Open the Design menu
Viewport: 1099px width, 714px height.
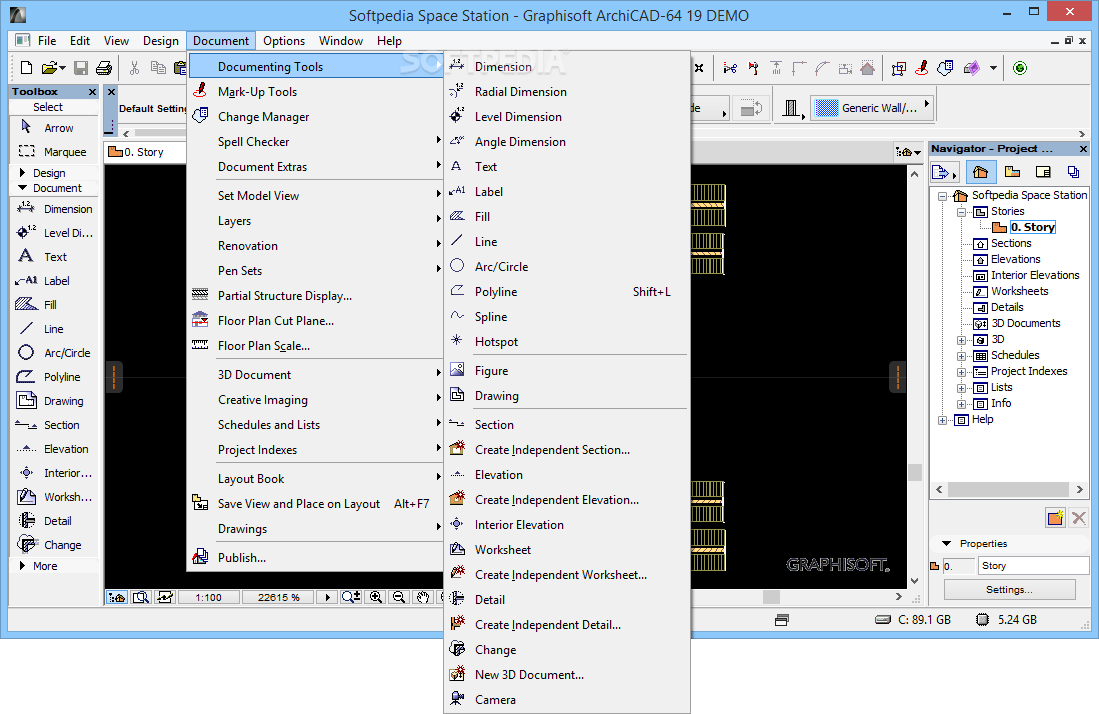point(161,41)
